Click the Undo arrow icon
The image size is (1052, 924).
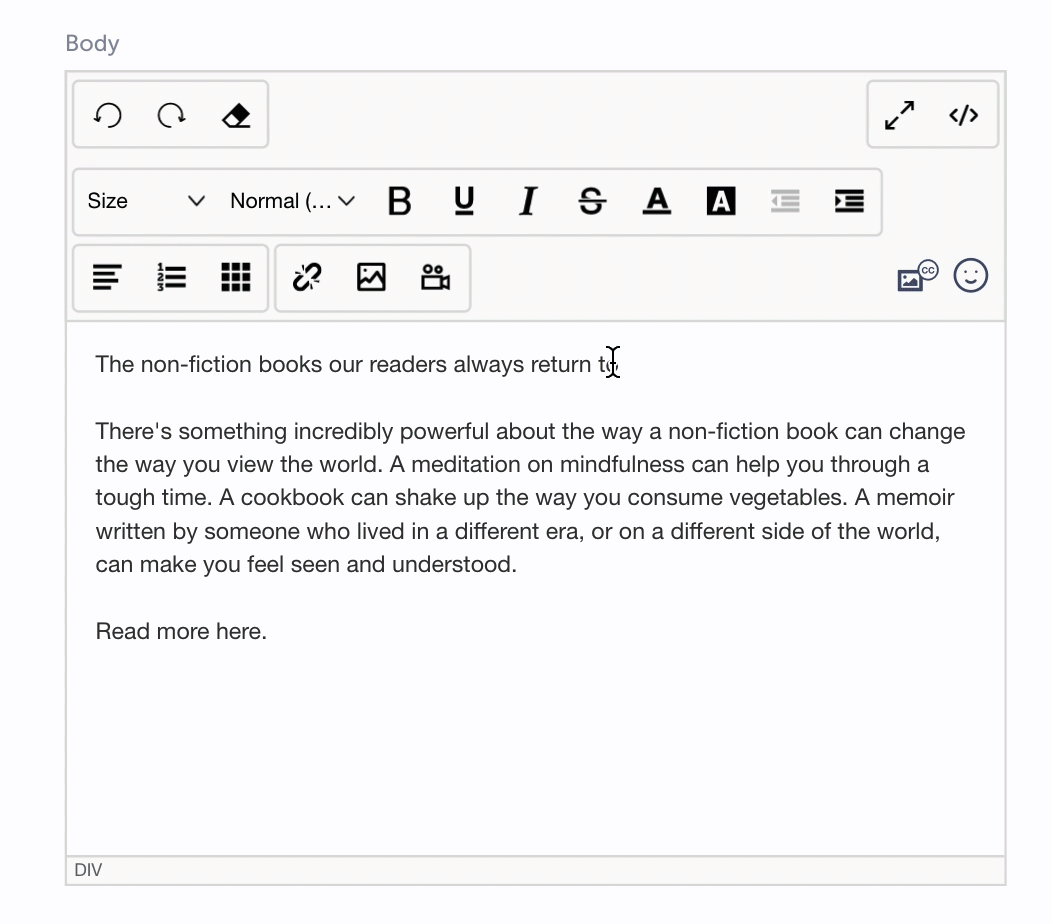point(108,116)
